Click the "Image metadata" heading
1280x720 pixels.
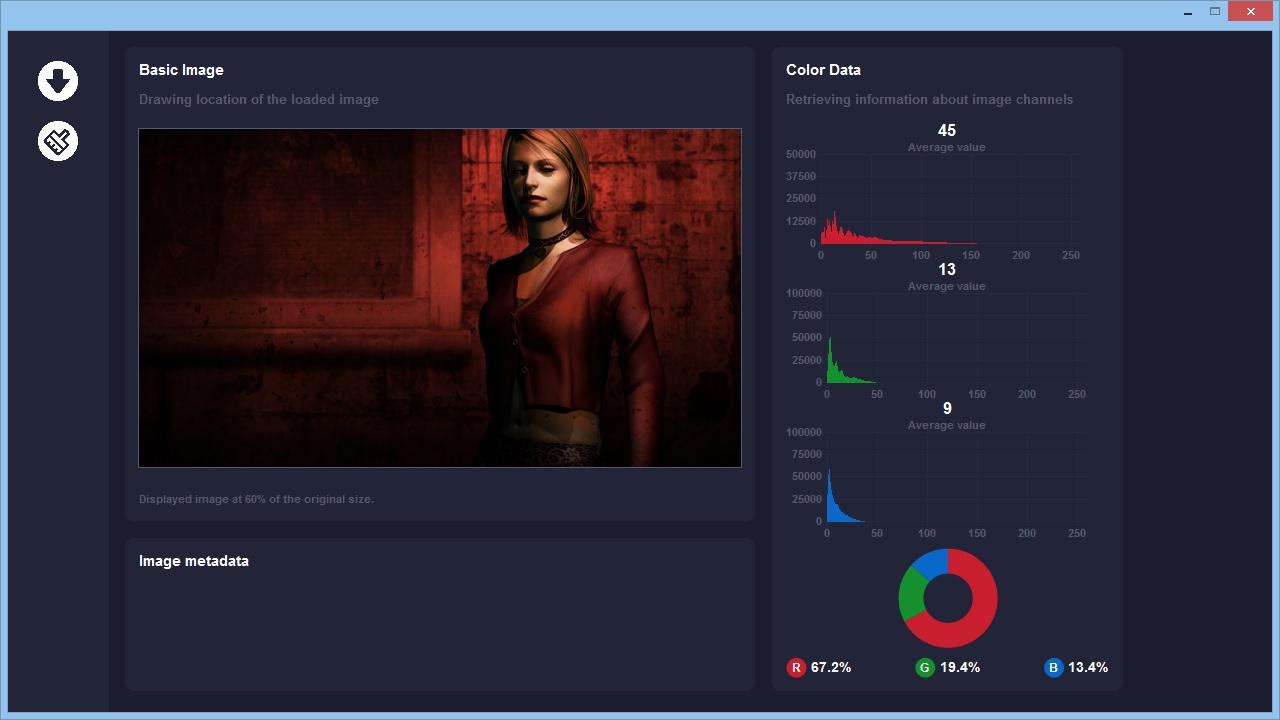pyautogui.click(x=194, y=561)
